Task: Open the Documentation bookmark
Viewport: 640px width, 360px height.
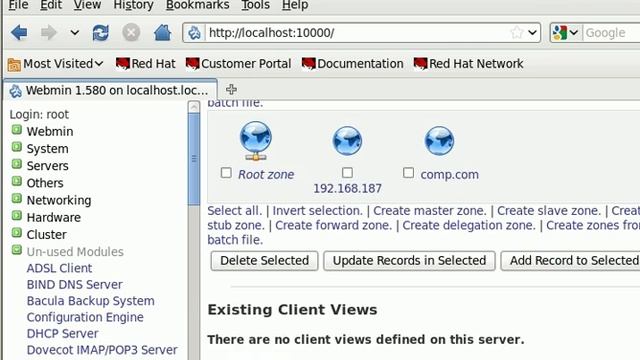Action: (x=352, y=64)
